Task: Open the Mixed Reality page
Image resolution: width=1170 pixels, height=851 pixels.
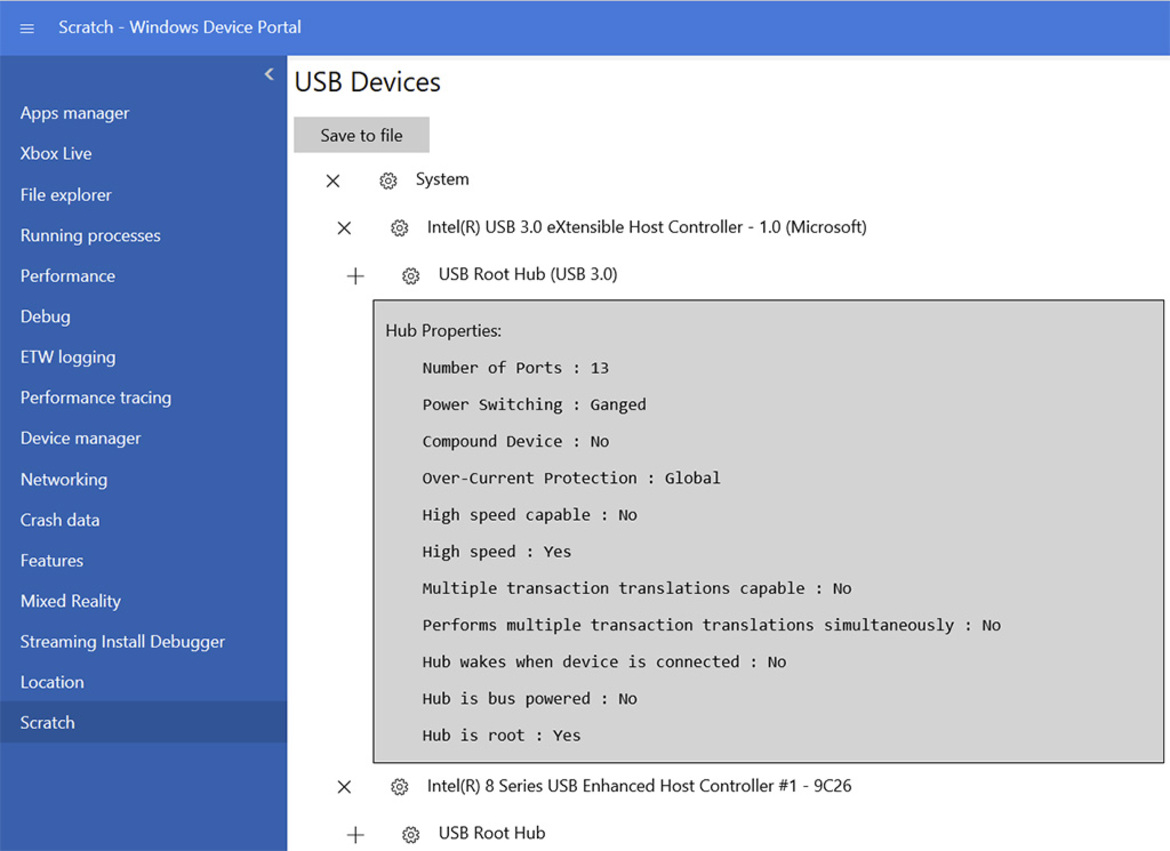Action: (70, 601)
